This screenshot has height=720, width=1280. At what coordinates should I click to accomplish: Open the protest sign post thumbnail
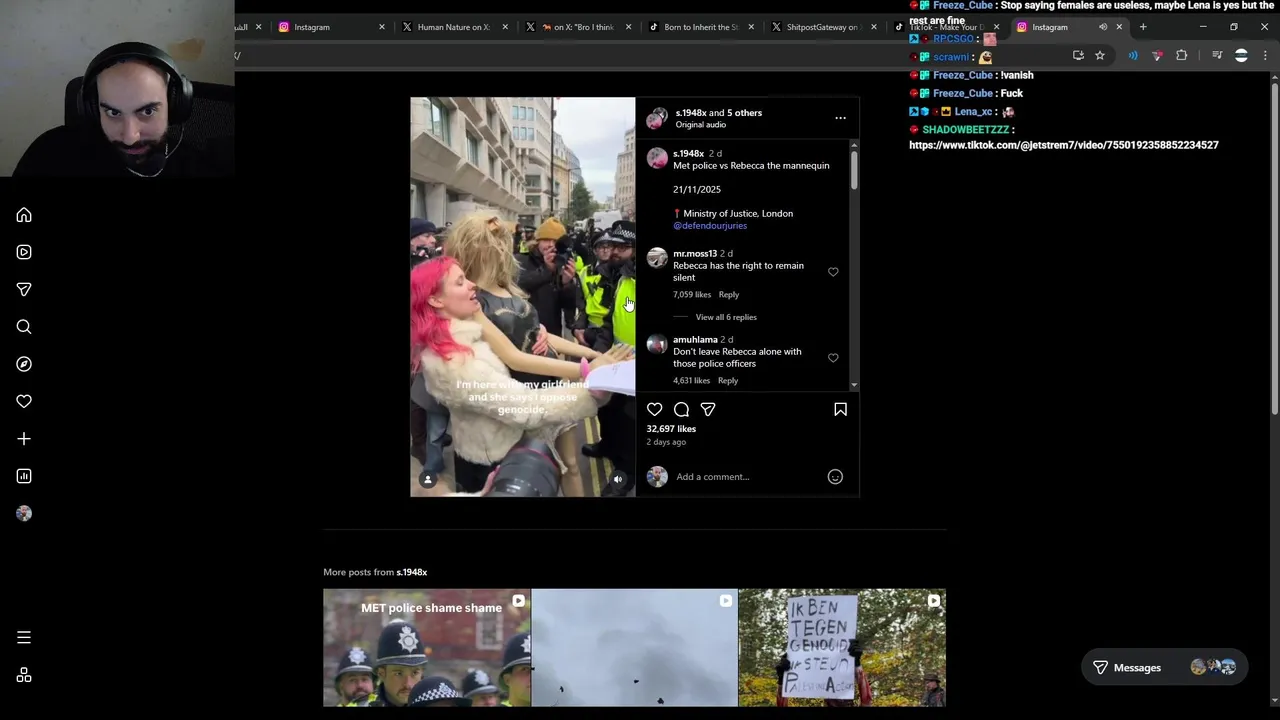pyautogui.click(x=842, y=648)
